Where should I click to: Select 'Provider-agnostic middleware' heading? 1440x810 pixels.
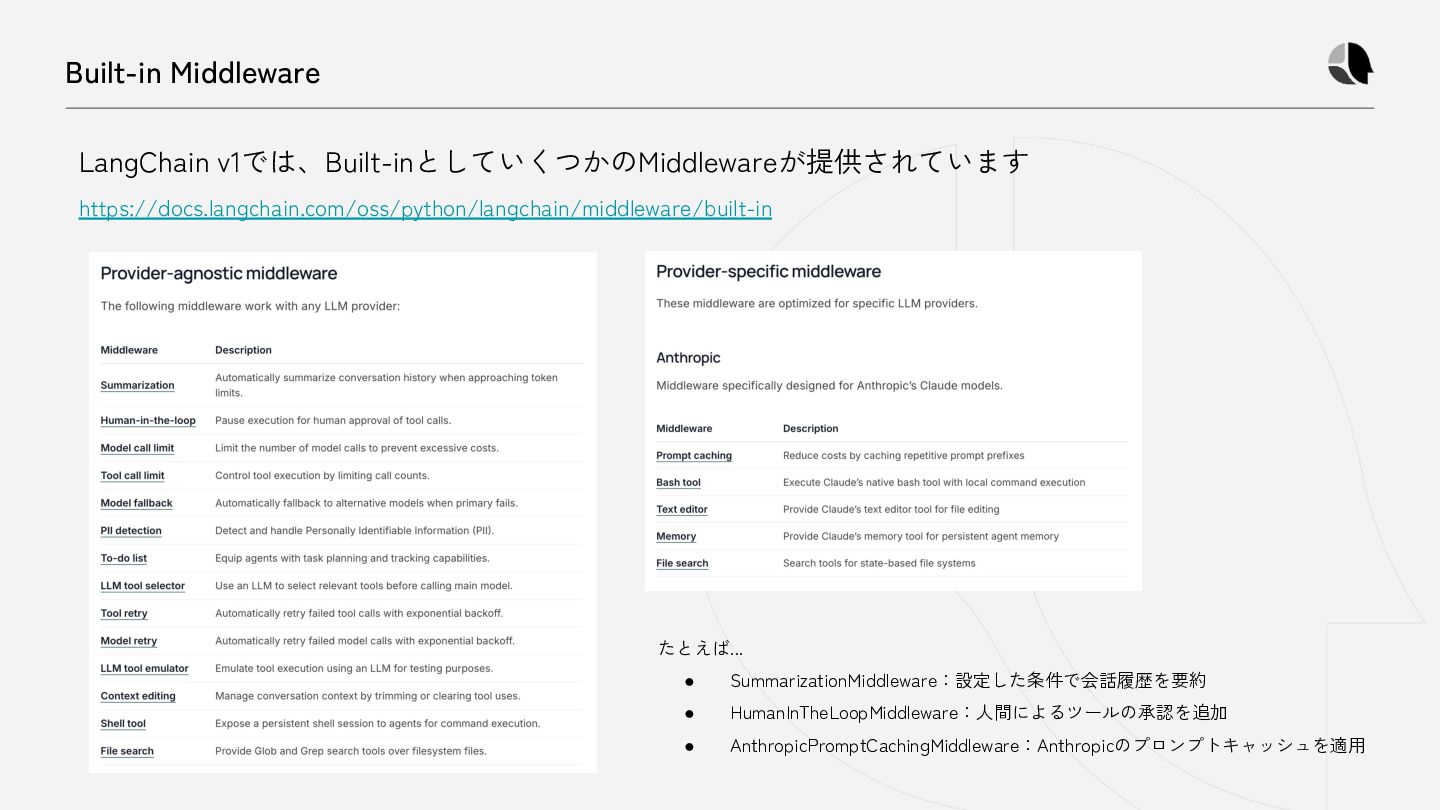point(219,273)
